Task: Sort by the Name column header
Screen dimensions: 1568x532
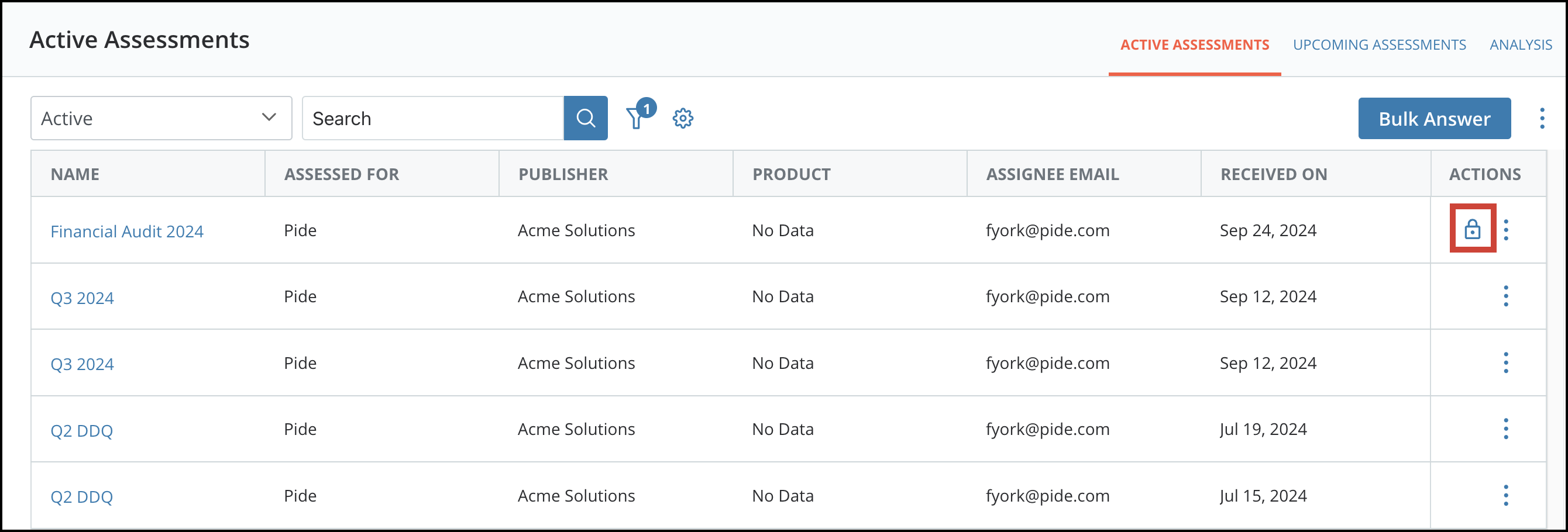Action: pyautogui.click(x=75, y=174)
